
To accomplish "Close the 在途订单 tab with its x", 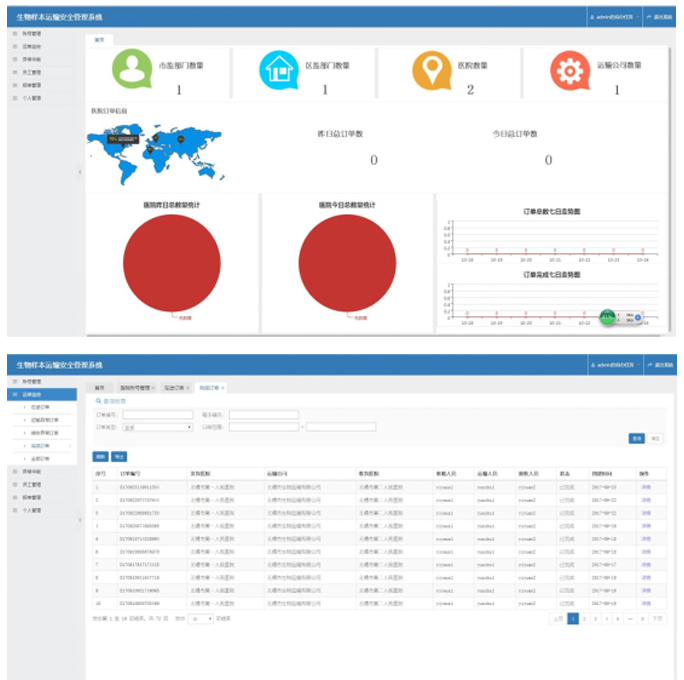I will (188, 388).
